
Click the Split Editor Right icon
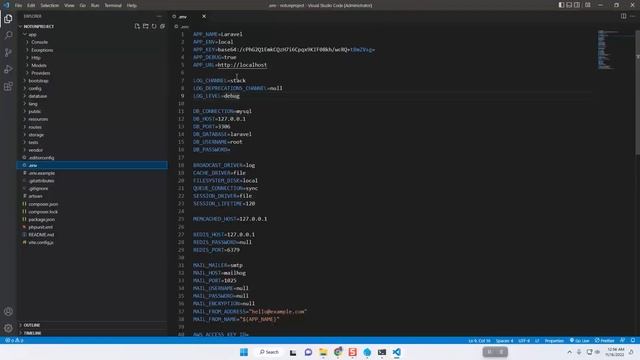click(x=623, y=16)
